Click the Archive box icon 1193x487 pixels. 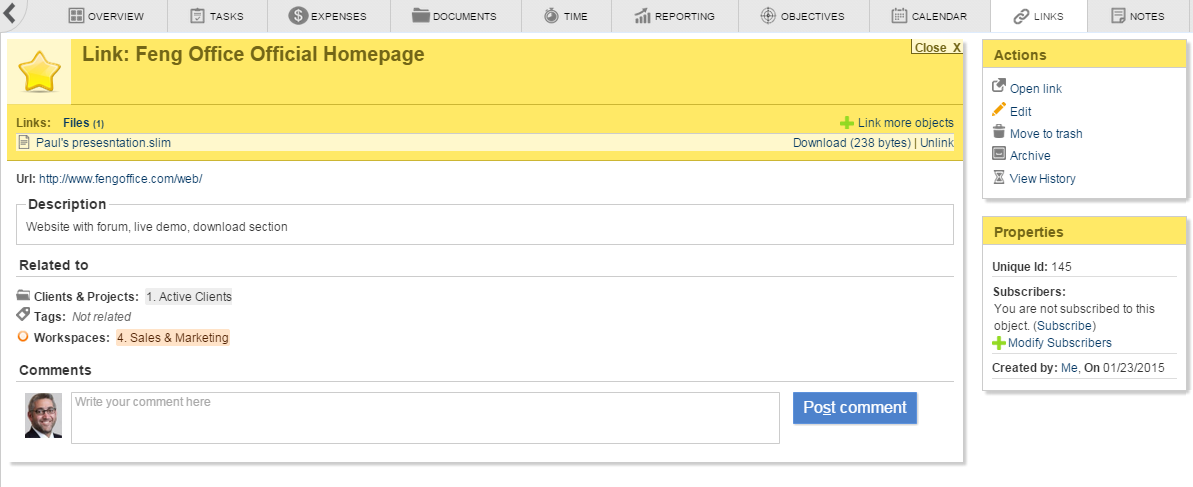998,154
